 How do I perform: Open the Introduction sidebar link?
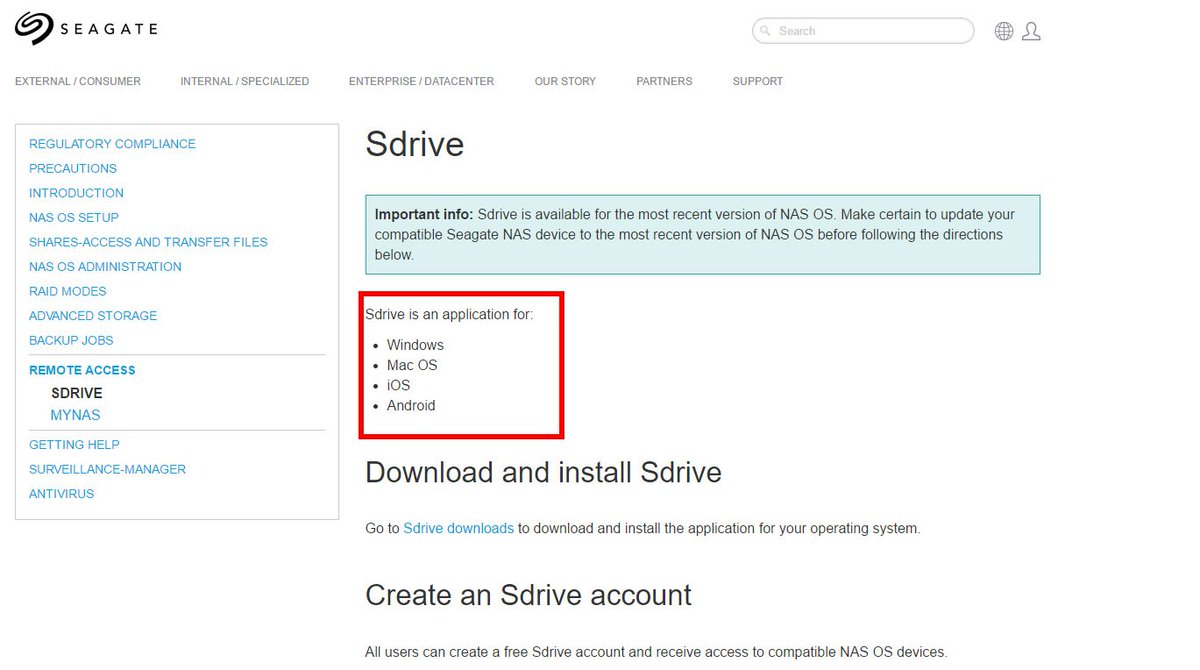point(76,193)
